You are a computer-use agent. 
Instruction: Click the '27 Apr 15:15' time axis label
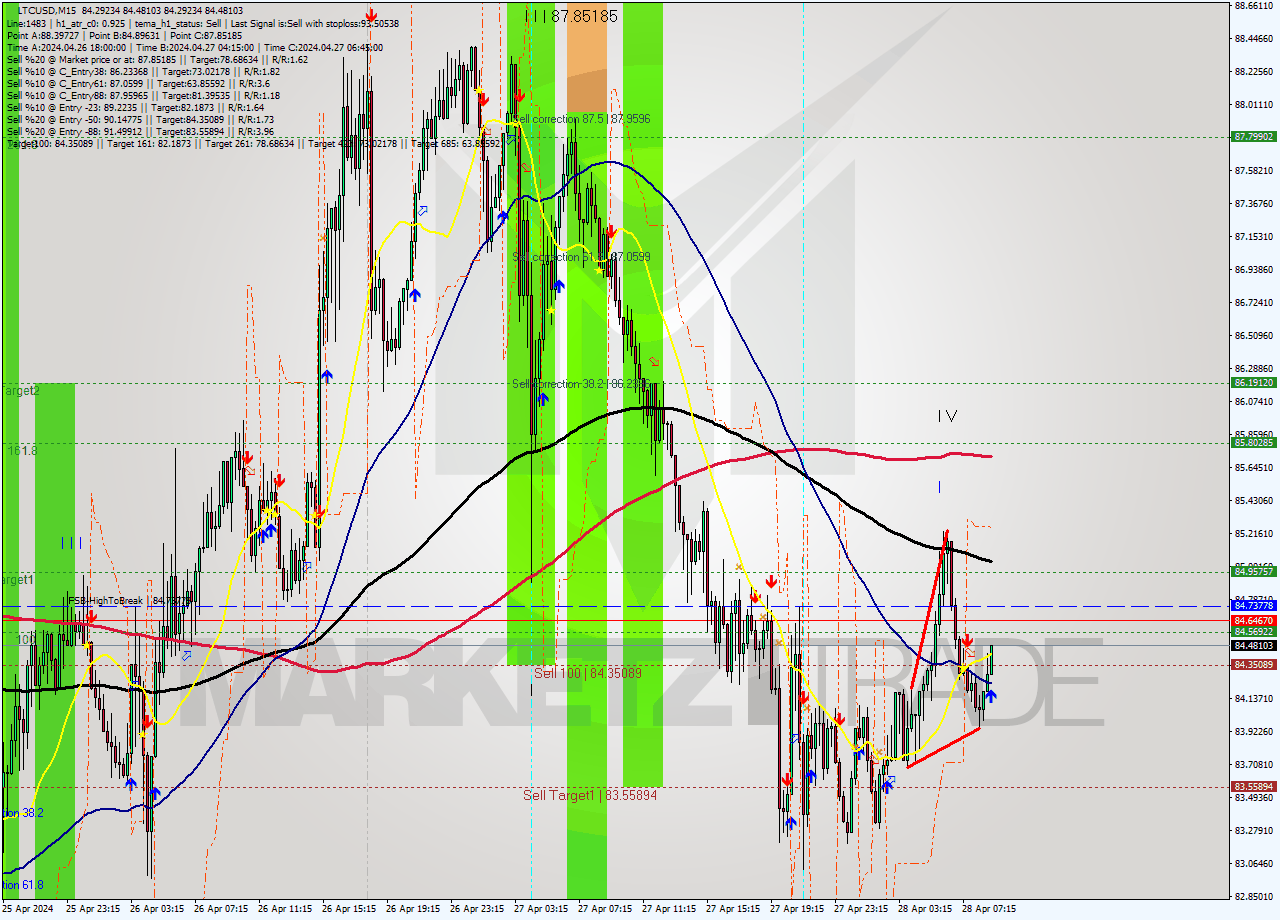click(733, 909)
